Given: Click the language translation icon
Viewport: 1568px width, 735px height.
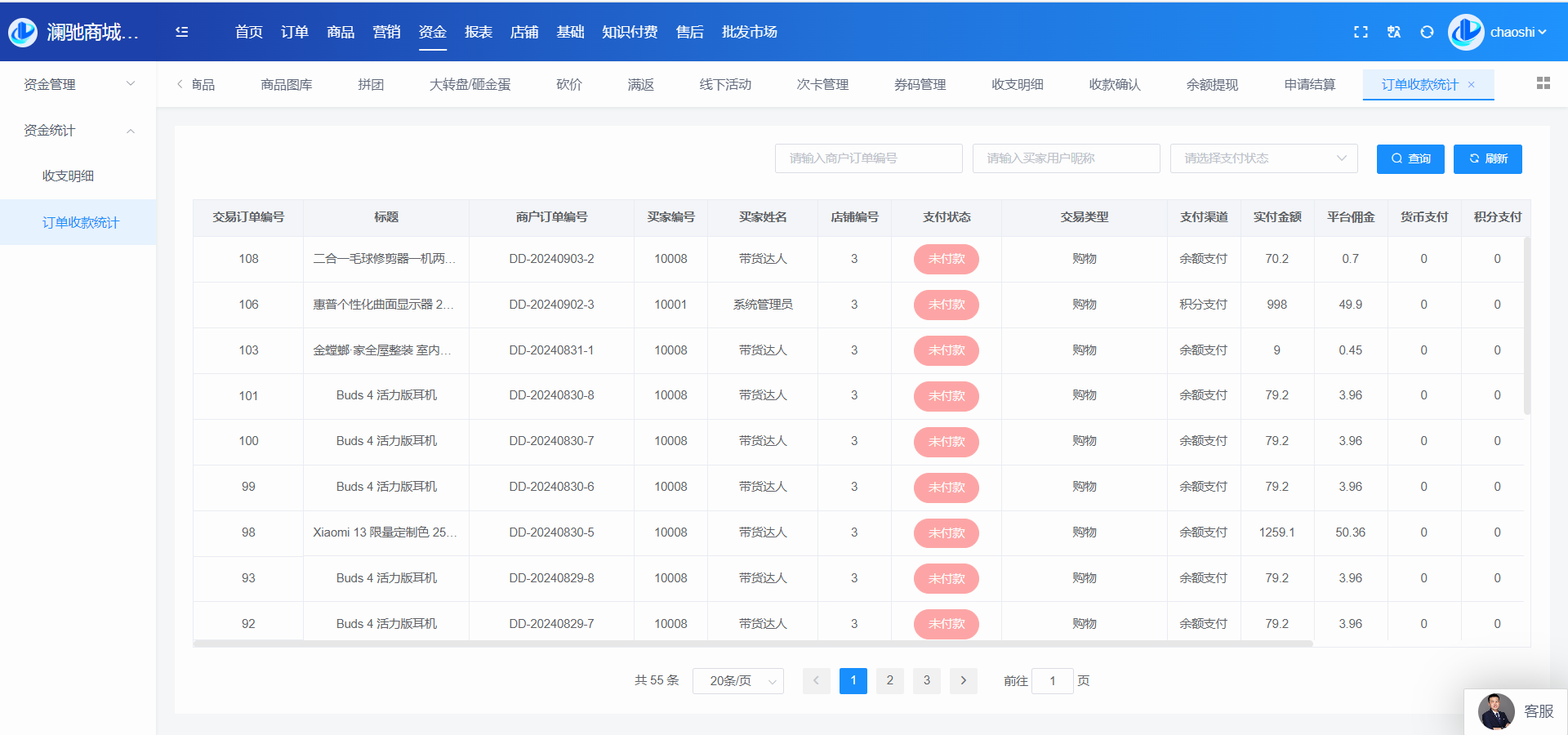Looking at the screenshot, I should tap(1394, 32).
